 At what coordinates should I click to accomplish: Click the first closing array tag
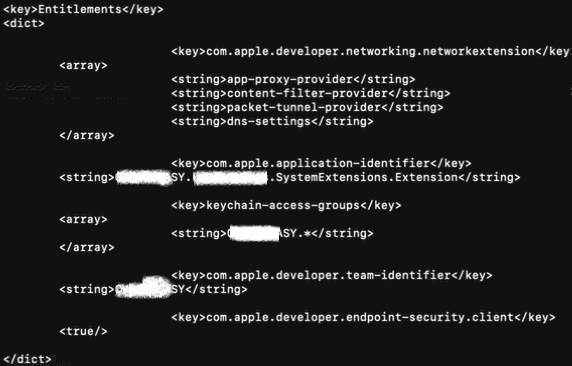click(x=87, y=135)
